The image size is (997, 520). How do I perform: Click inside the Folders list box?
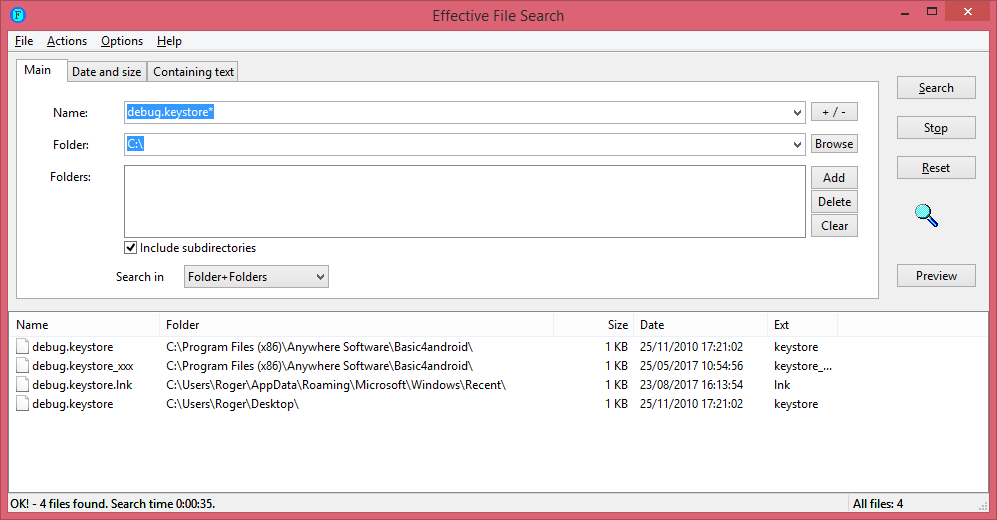[464, 201]
